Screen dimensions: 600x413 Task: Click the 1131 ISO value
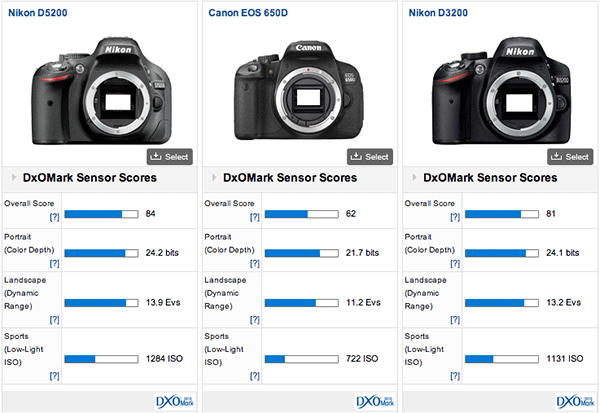coord(565,359)
